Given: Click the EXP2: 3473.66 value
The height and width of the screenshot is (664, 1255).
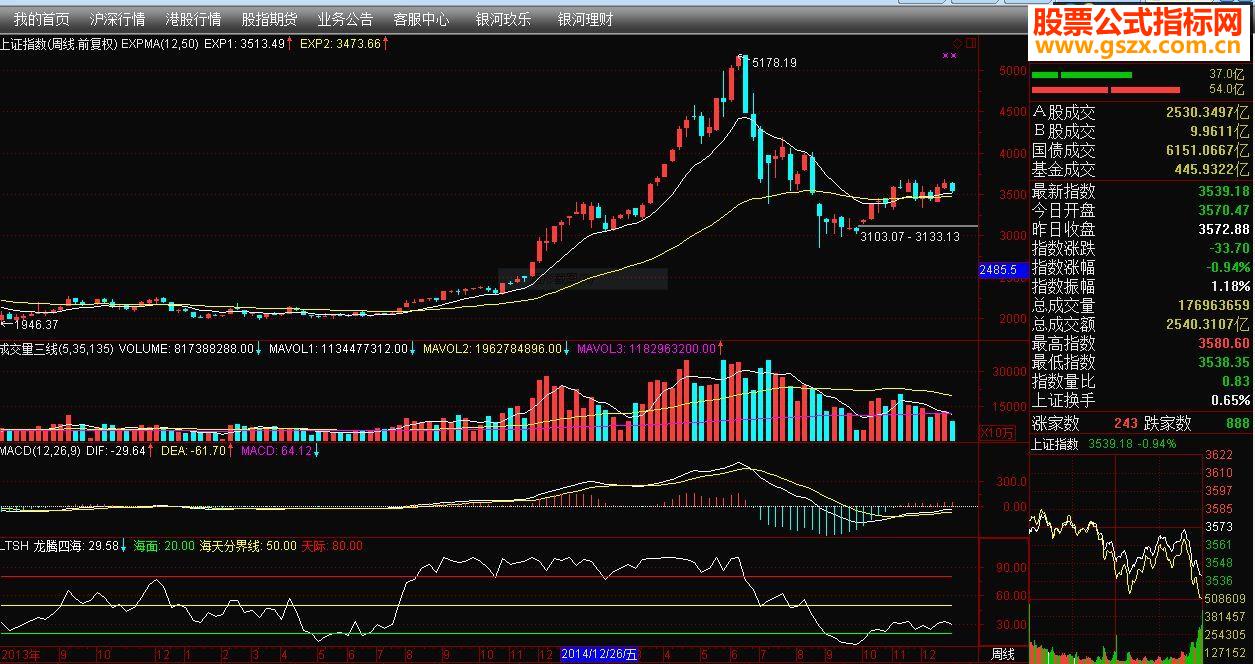Looking at the screenshot, I should (x=340, y=44).
